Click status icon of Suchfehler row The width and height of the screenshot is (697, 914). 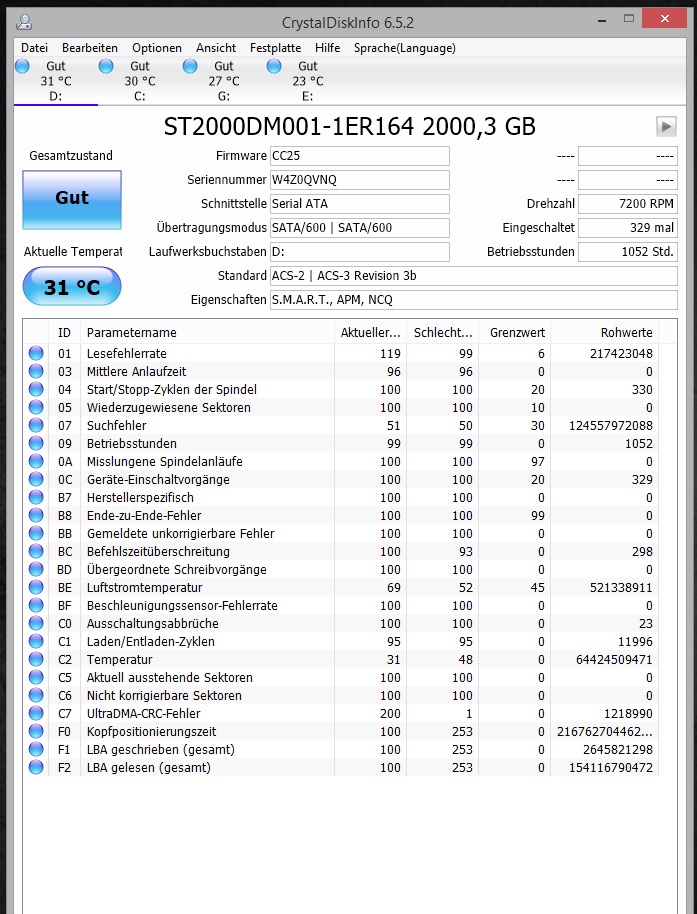(x=36, y=426)
